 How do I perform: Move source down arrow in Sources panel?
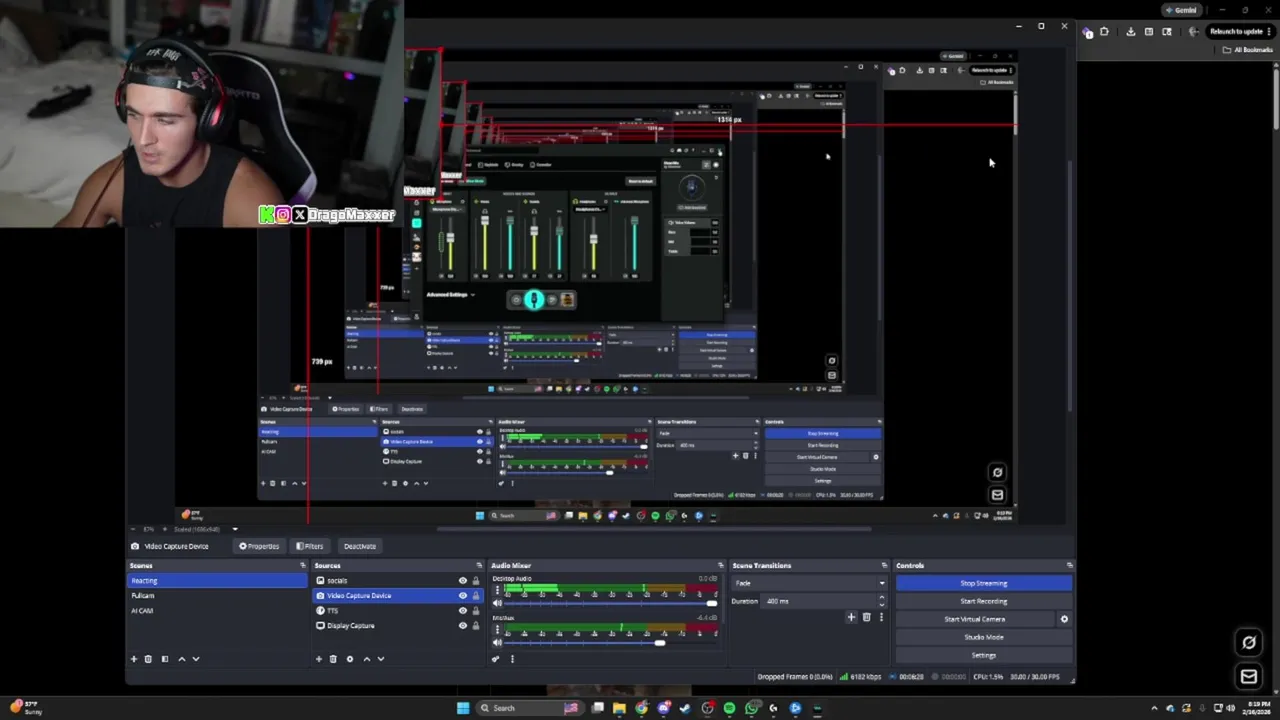(x=381, y=659)
